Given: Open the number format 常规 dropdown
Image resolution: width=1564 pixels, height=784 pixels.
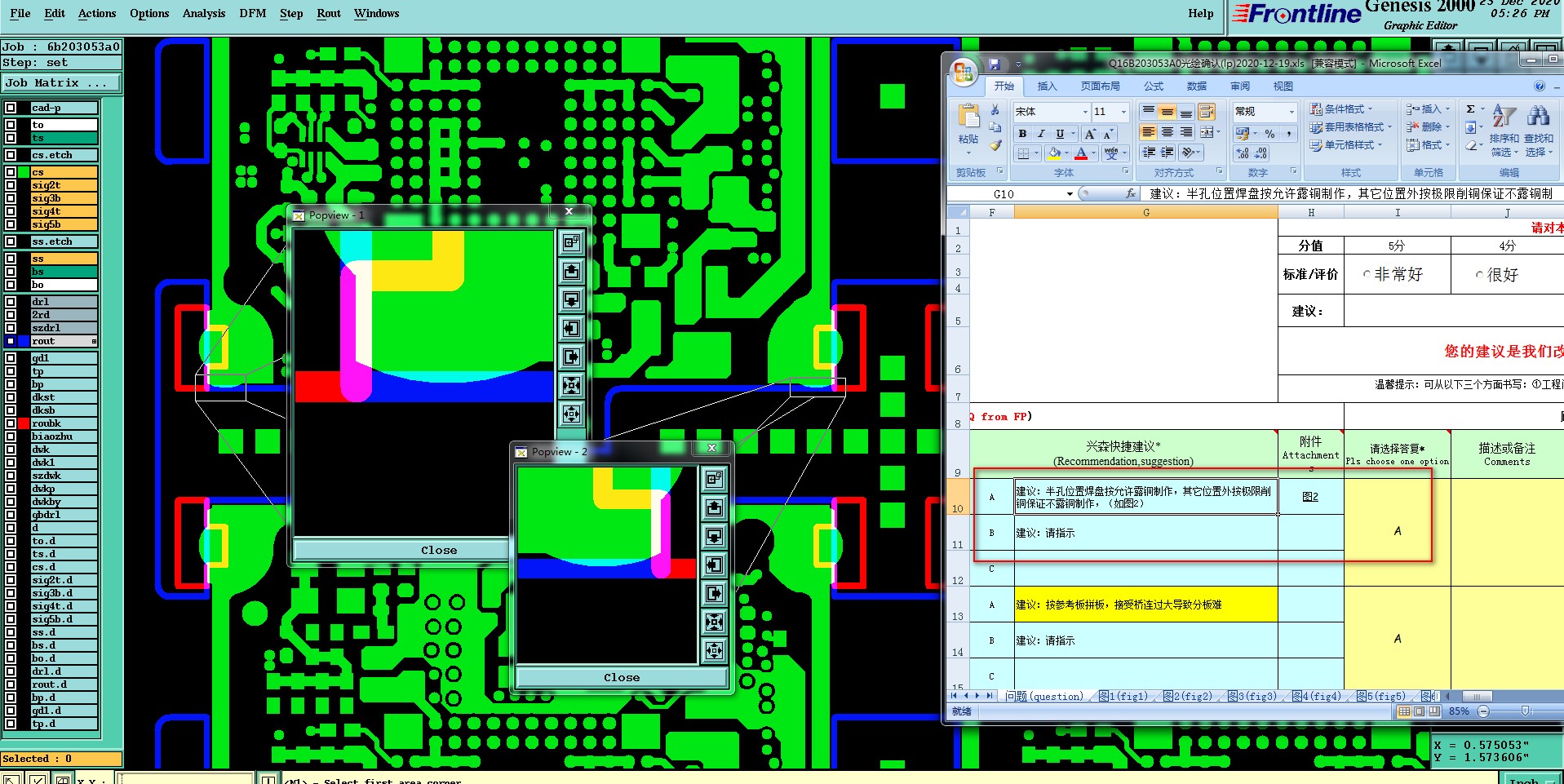Looking at the screenshot, I should click(x=1292, y=112).
